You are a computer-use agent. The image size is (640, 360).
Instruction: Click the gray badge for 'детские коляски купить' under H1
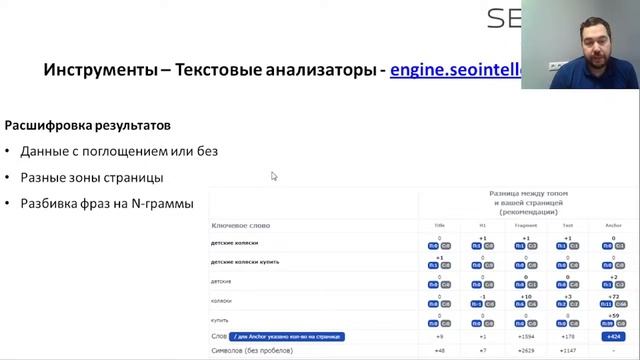[x=489, y=265]
